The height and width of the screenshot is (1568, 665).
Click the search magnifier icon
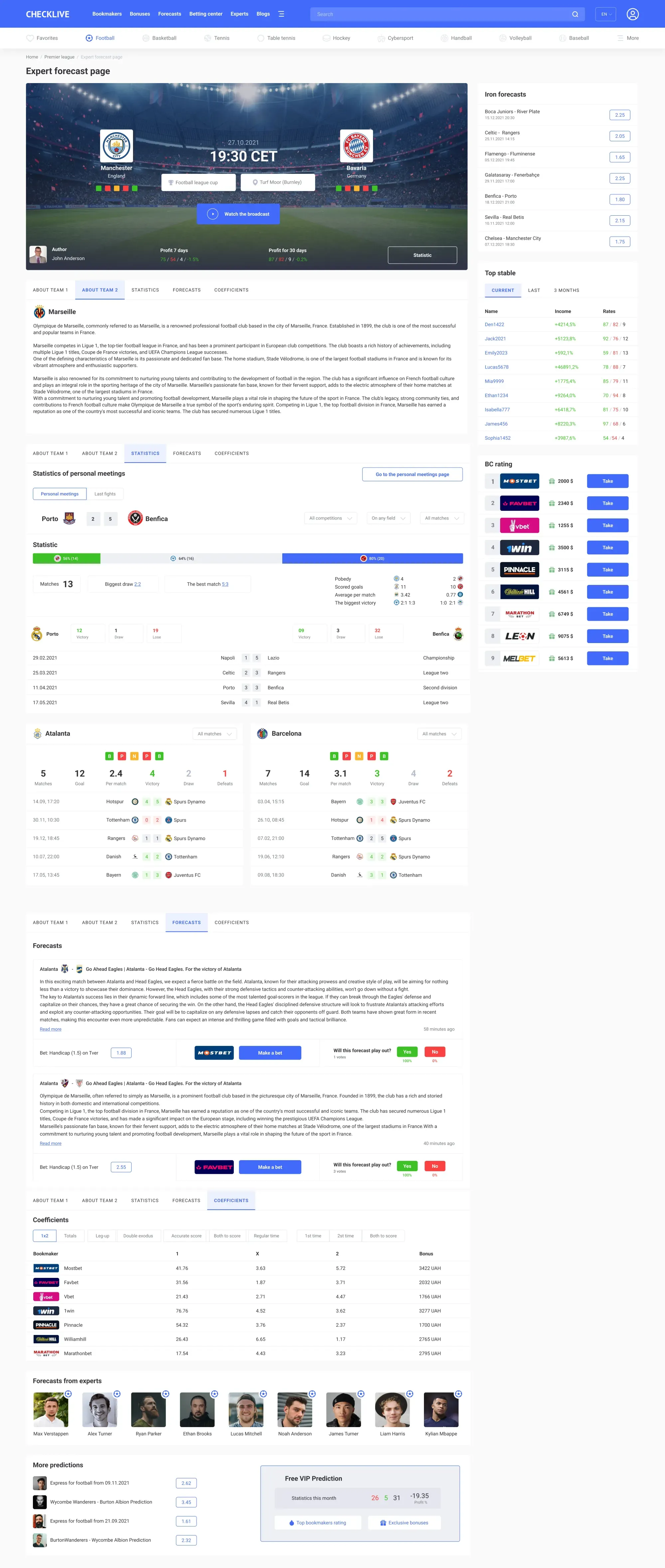point(575,13)
